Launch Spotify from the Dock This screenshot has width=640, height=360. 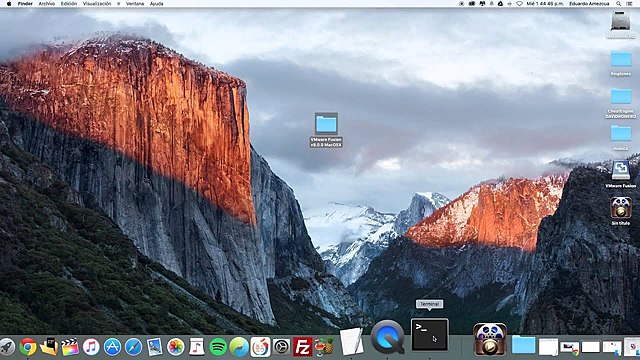[x=218, y=347]
